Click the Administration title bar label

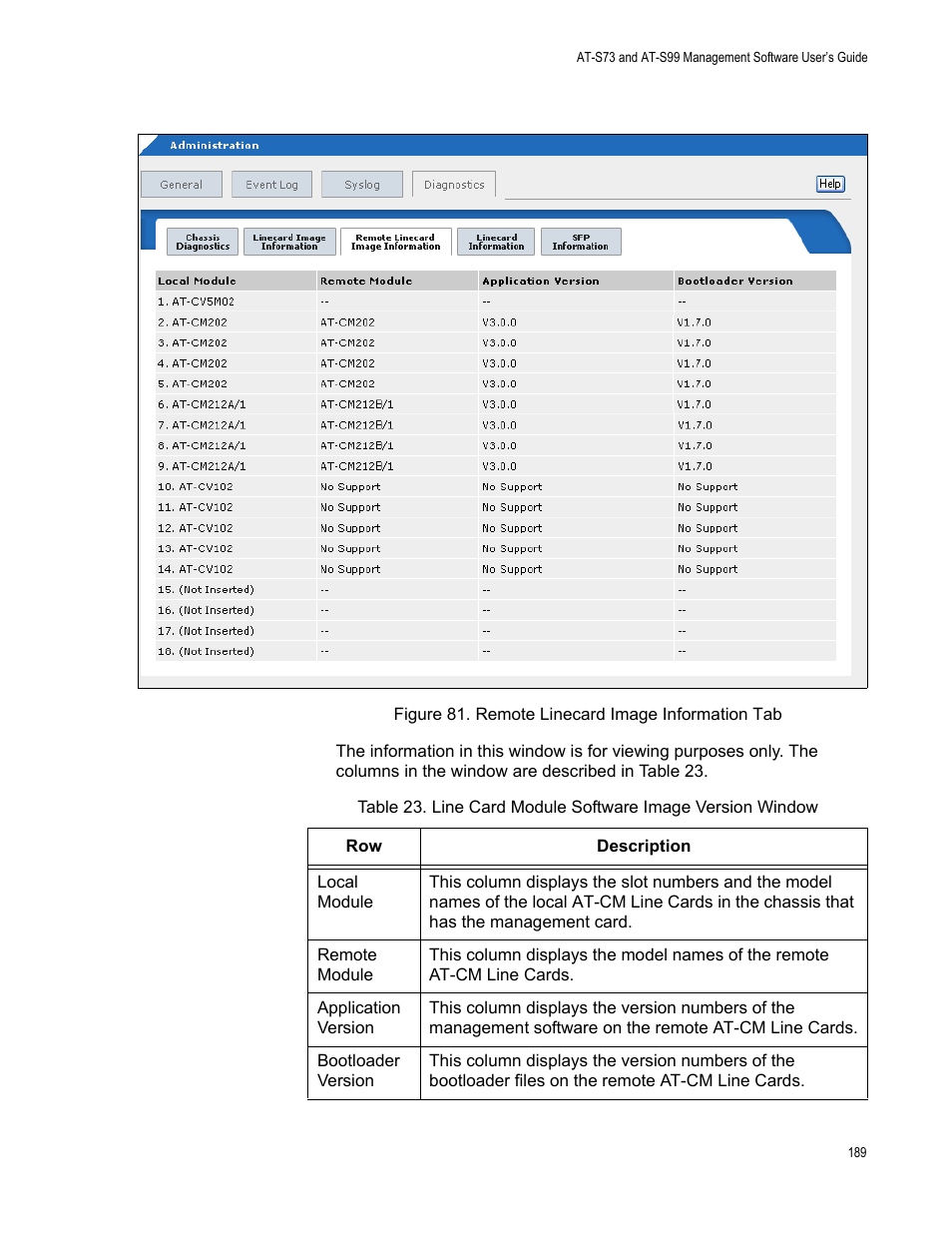coord(215,146)
